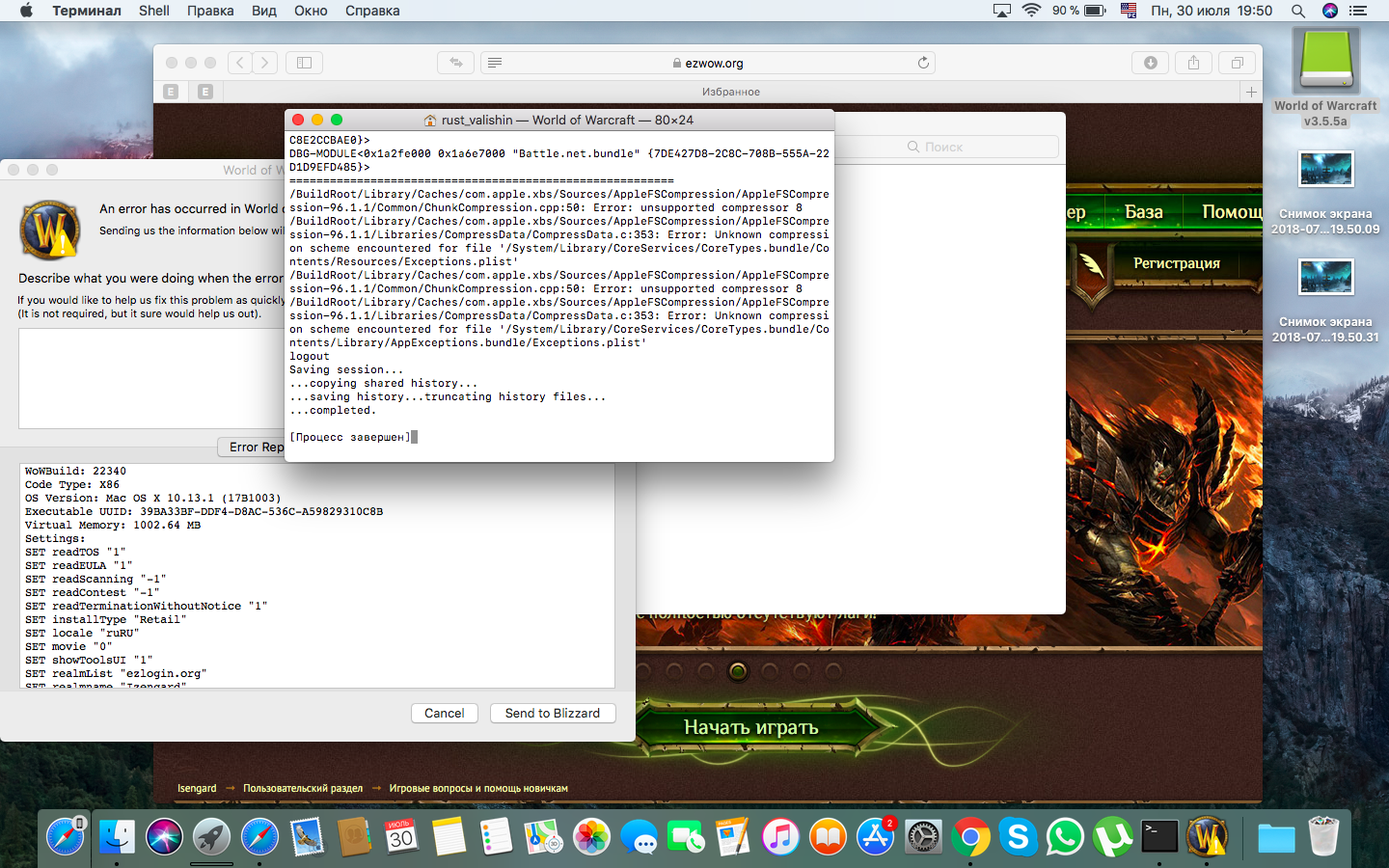The image size is (1389, 868).
Task: Click Send to Blizzard button
Action: point(552,713)
